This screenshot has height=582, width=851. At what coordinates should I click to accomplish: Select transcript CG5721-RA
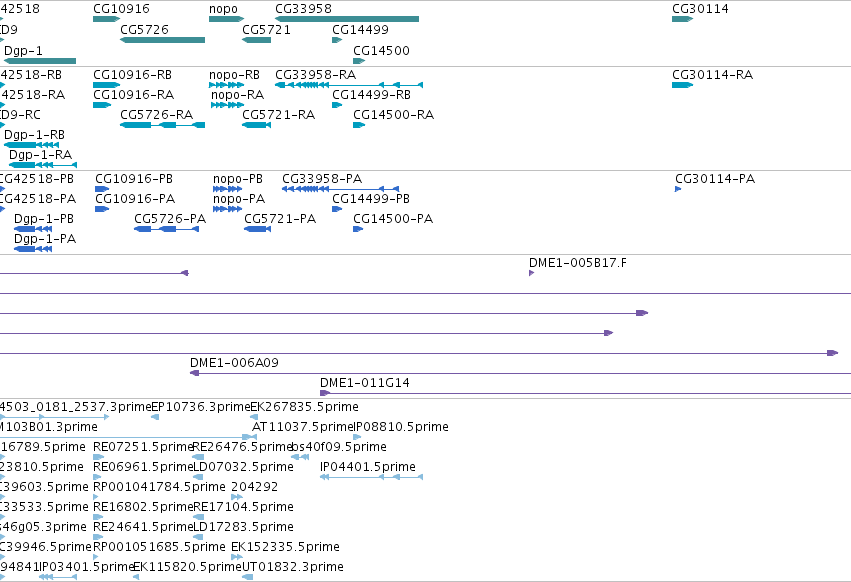(256, 125)
